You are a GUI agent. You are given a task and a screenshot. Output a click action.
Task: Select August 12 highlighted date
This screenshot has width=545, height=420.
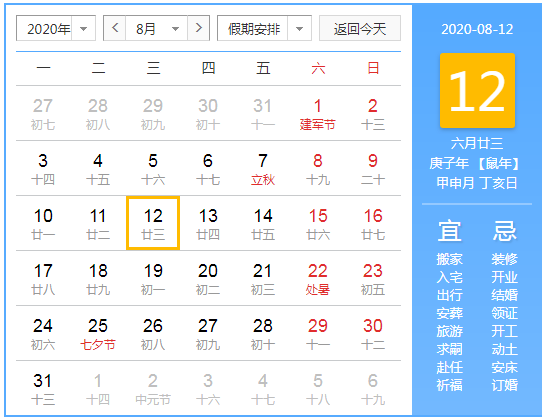pyautogui.click(x=153, y=223)
